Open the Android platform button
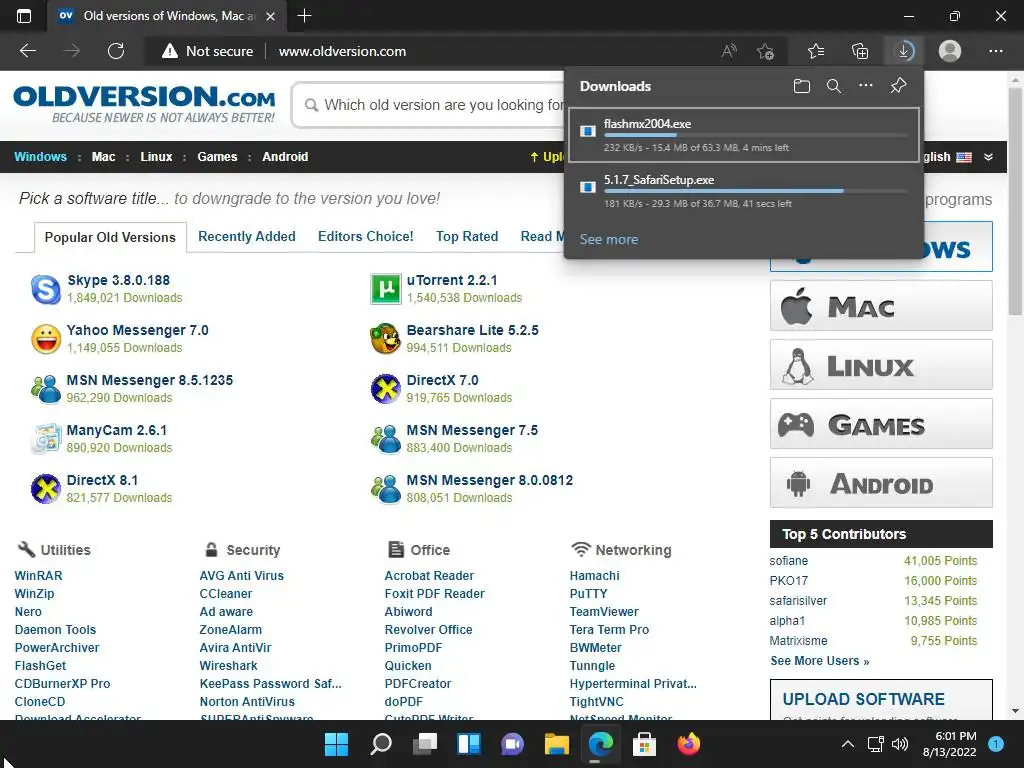 pyautogui.click(x=881, y=483)
